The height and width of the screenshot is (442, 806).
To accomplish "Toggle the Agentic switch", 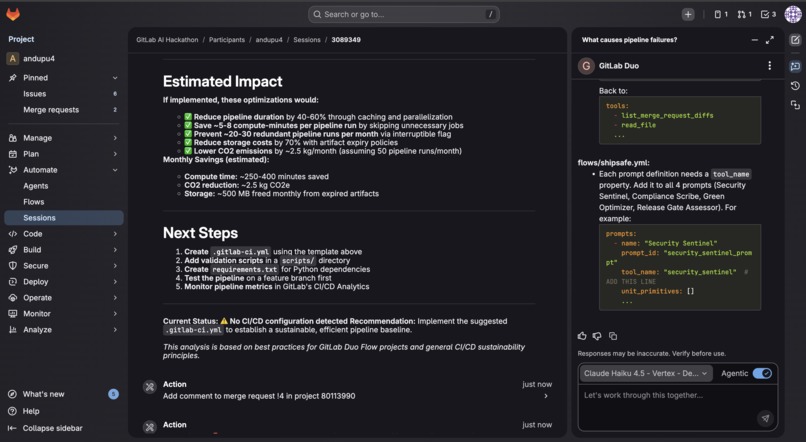I will 762,373.
